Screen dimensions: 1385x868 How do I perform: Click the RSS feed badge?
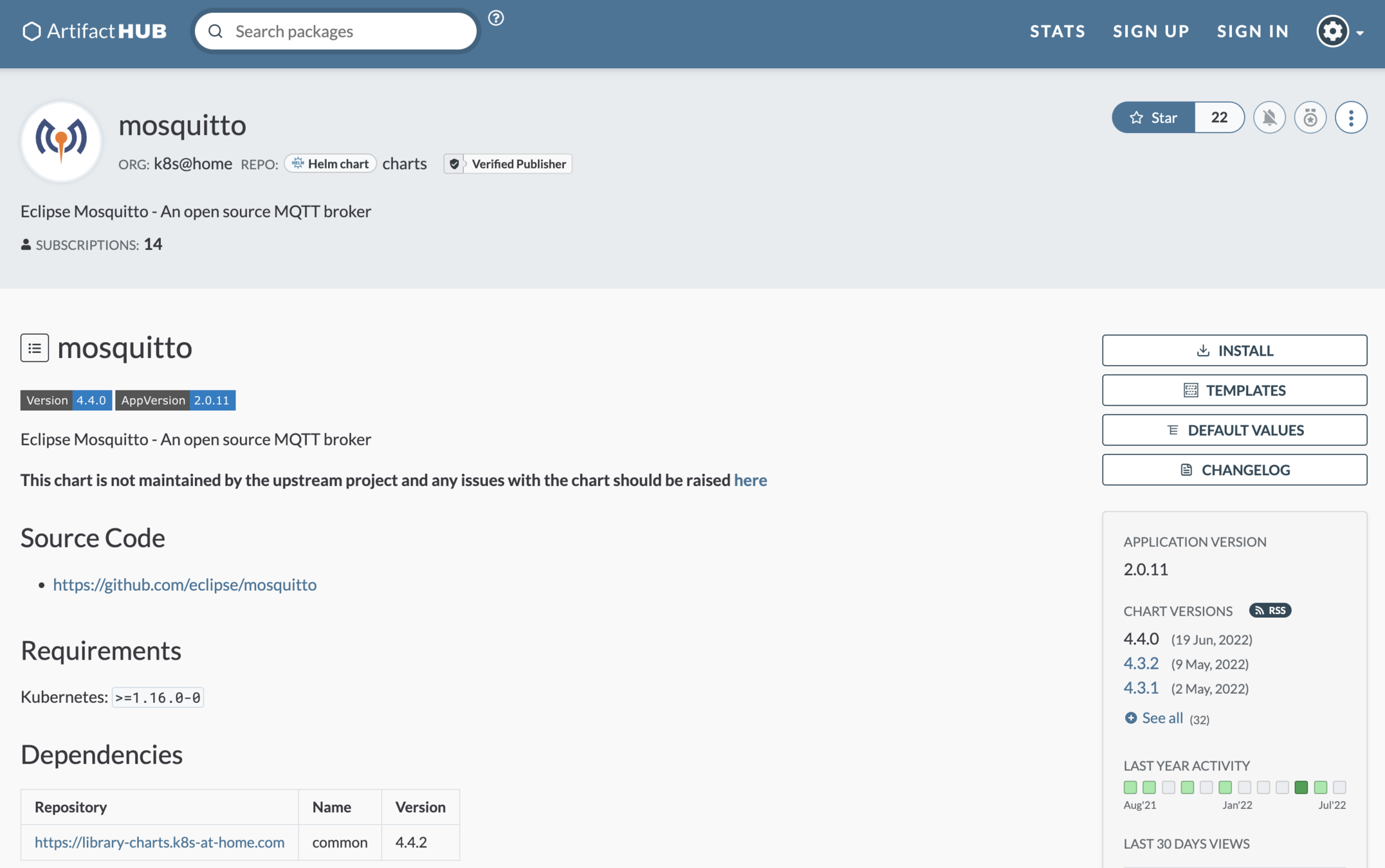point(1270,610)
